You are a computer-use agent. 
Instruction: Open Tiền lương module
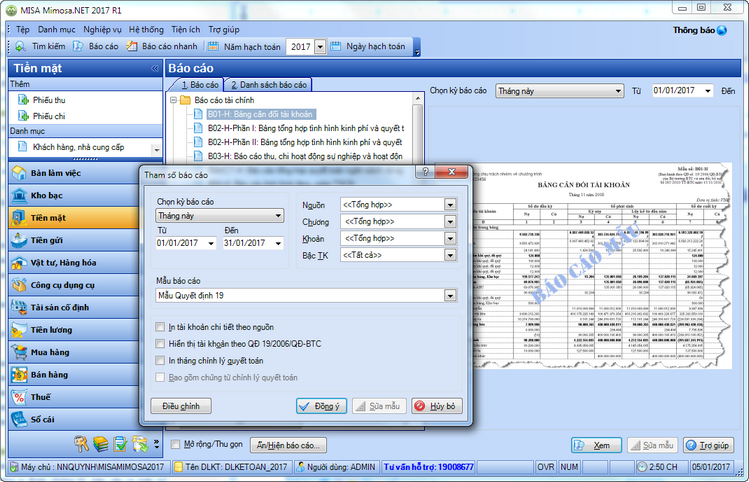74,330
